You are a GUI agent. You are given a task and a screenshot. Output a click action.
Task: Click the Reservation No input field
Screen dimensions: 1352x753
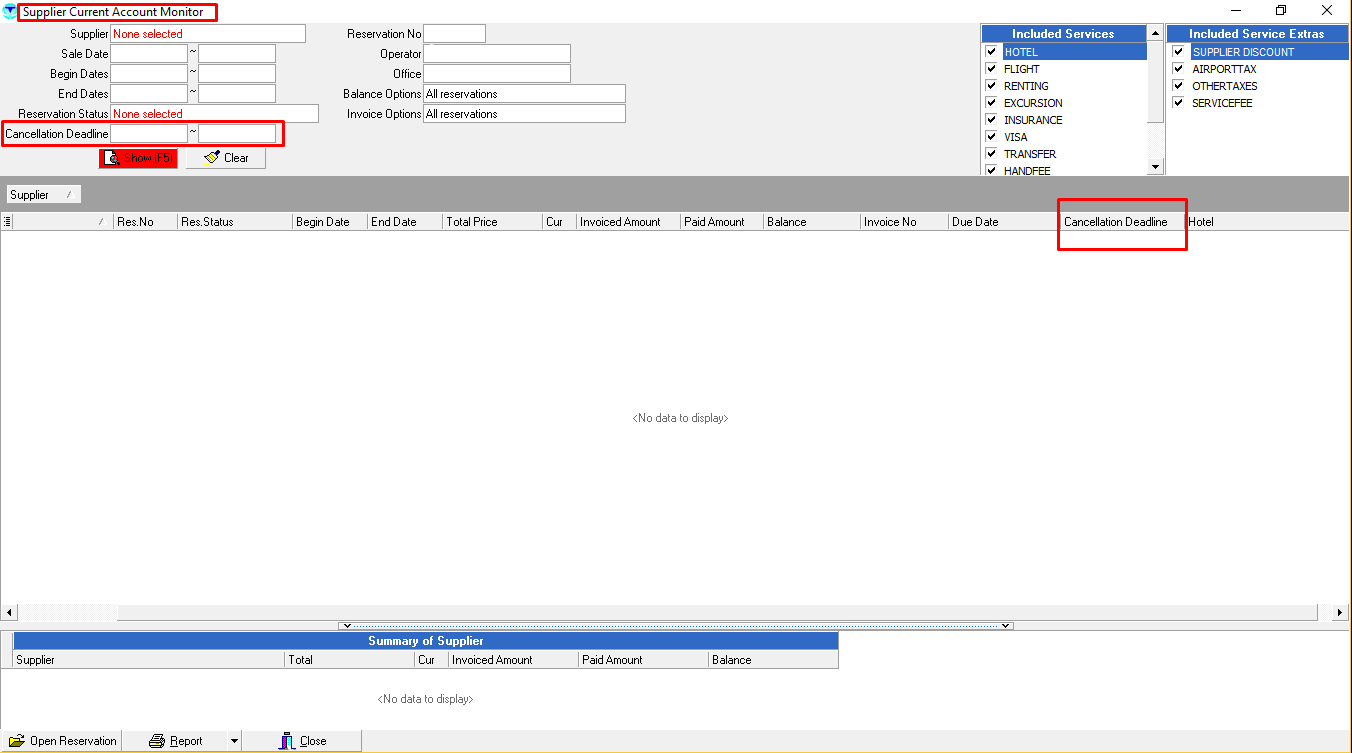coord(454,34)
